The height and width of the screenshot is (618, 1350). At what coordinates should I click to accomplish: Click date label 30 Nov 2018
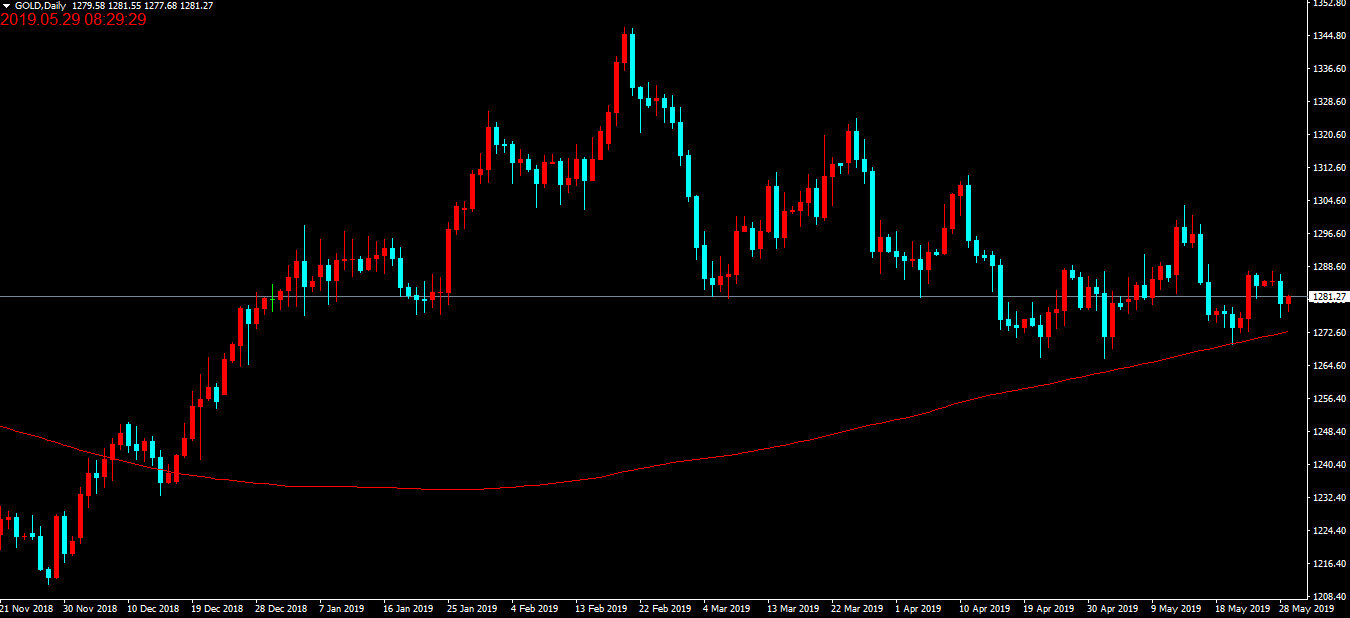pos(89,608)
